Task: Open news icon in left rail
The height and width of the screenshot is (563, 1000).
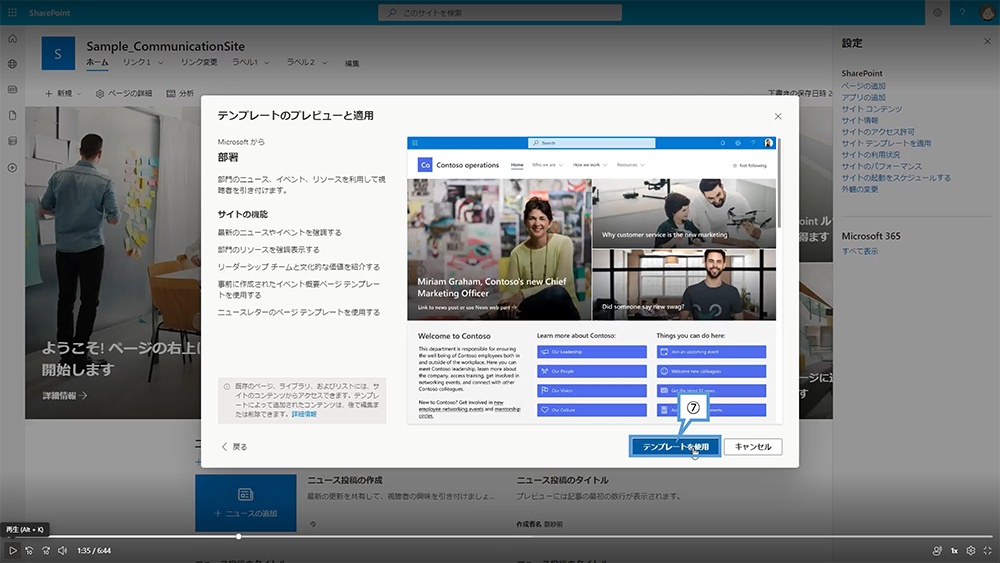Action: pyautogui.click(x=12, y=89)
